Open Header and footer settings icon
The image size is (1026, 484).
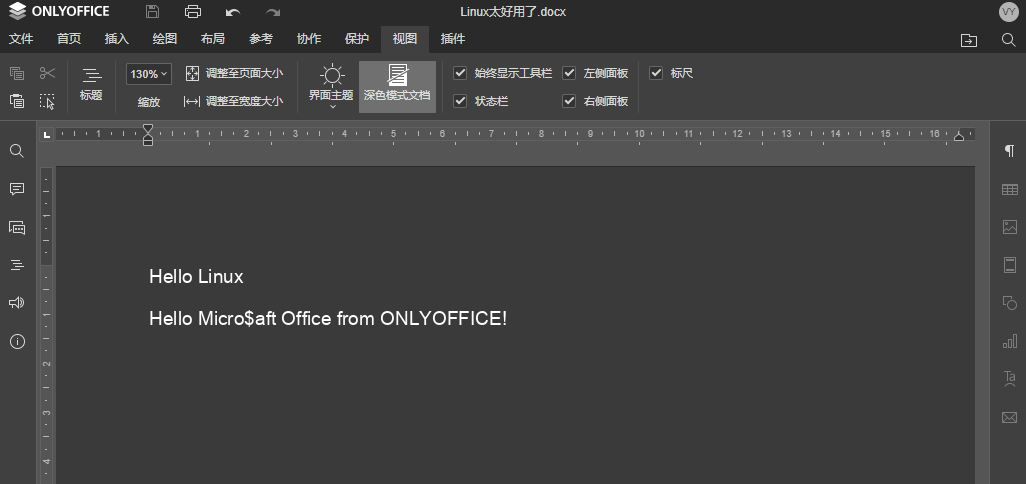[1010, 265]
